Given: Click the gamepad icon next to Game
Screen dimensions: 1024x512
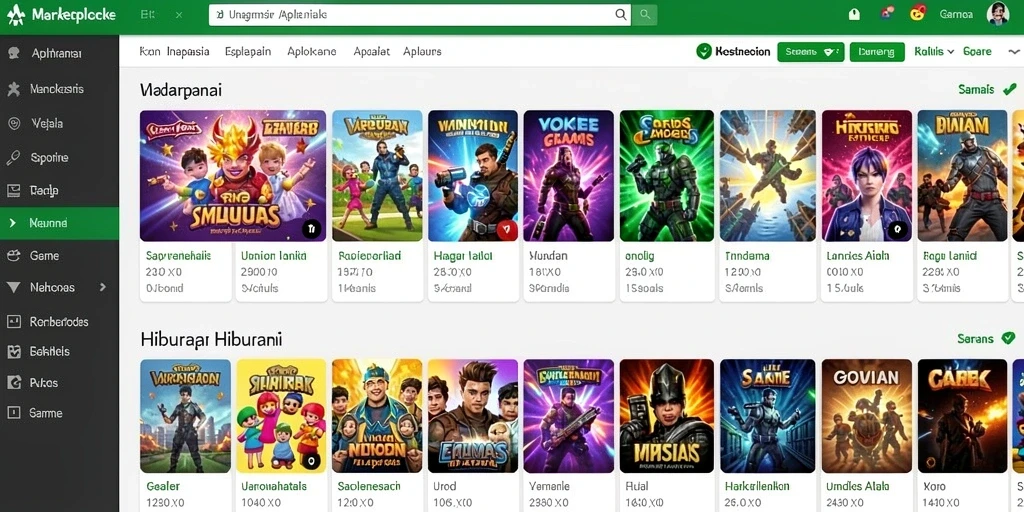Looking at the screenshot, I should click(x=13, y=256).
